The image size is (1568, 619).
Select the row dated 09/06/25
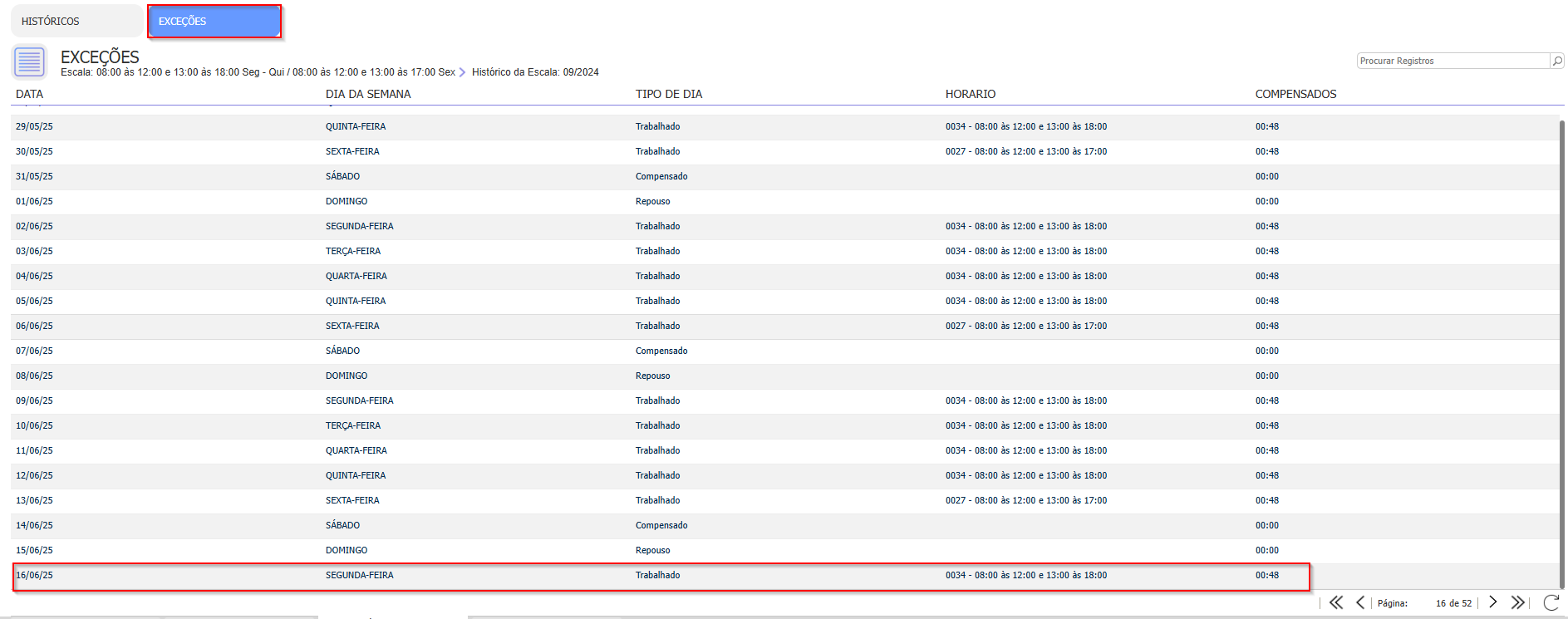click(x=785, y=400)
